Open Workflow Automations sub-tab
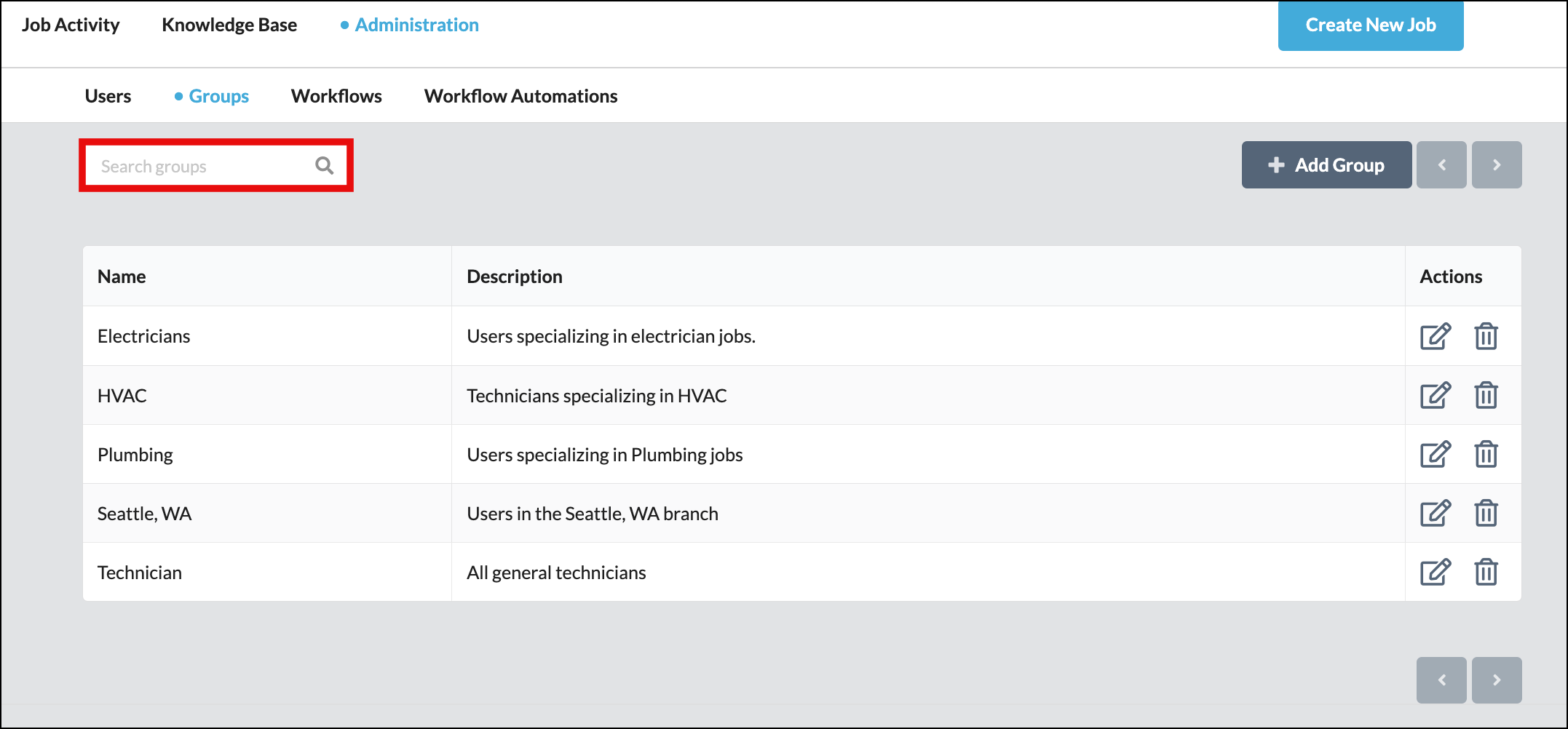This screenshot has height=729, width=1568. tap(520, 96)
